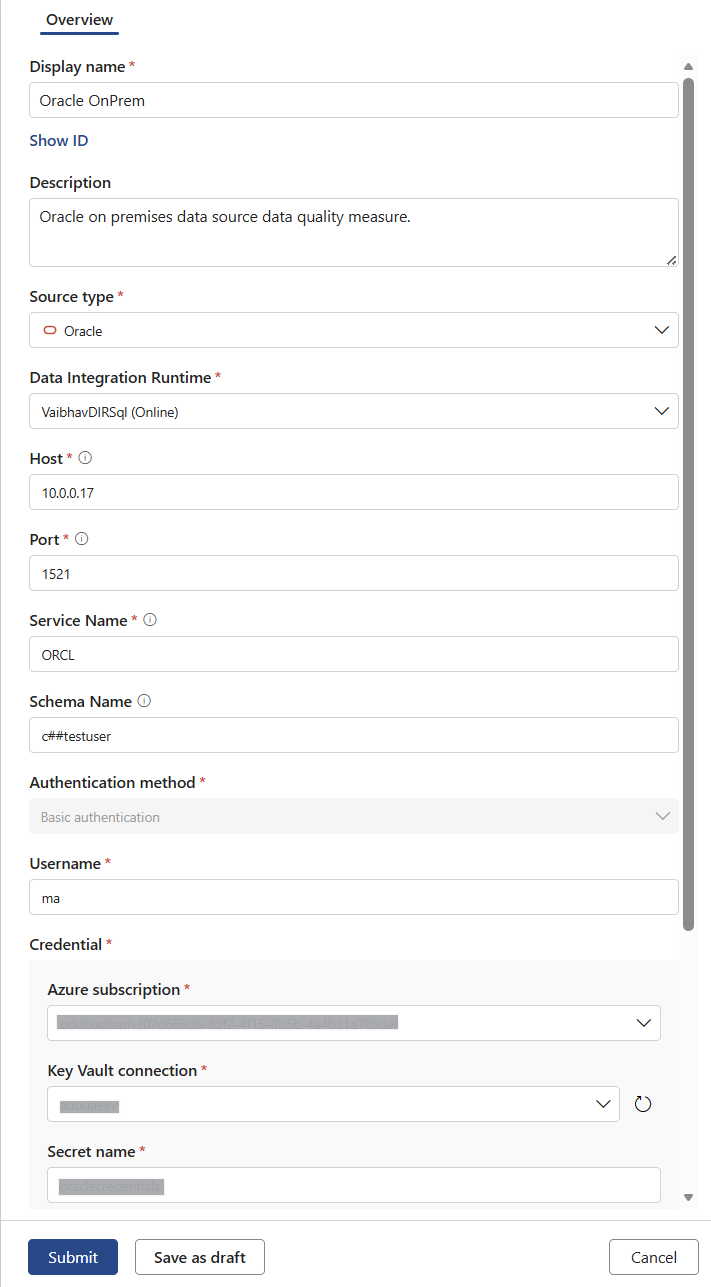Open the Authentication method dropdown
The width and height of the screenshot is (711, 1287).
click(x=661, y=816)
